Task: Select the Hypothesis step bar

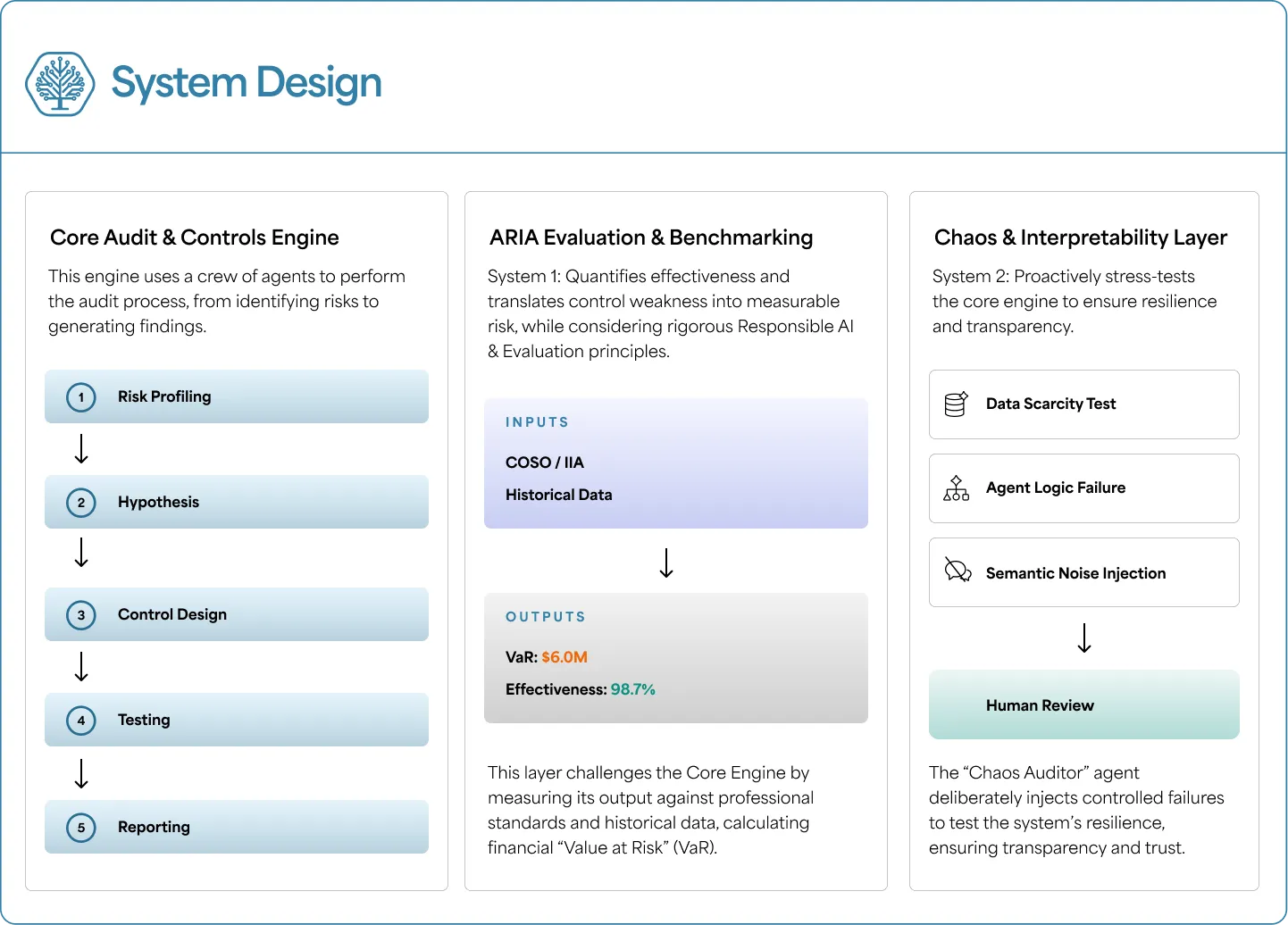Action: [x=237, y=502]
